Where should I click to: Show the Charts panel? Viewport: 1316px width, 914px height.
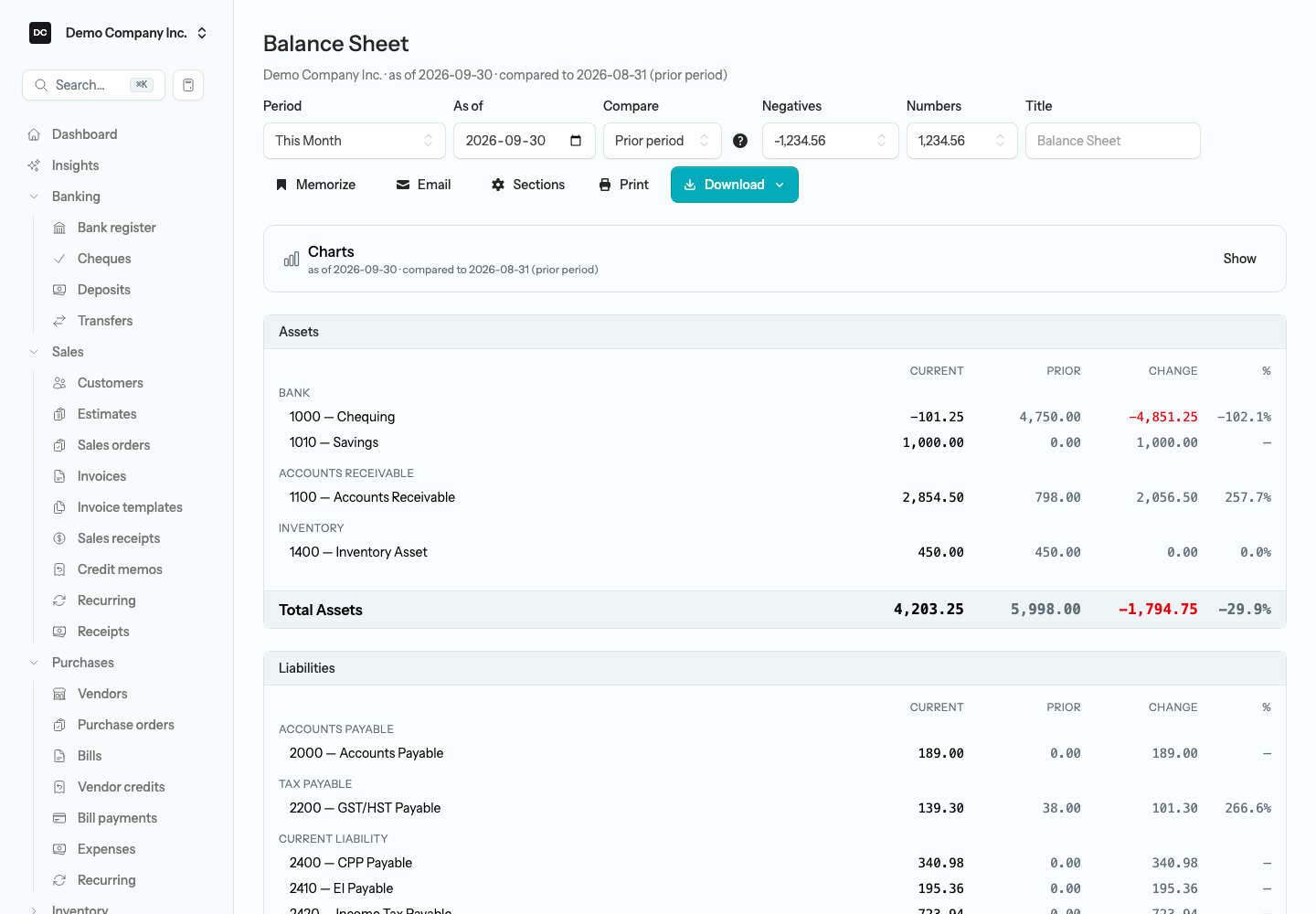(x=1239, y=259)
